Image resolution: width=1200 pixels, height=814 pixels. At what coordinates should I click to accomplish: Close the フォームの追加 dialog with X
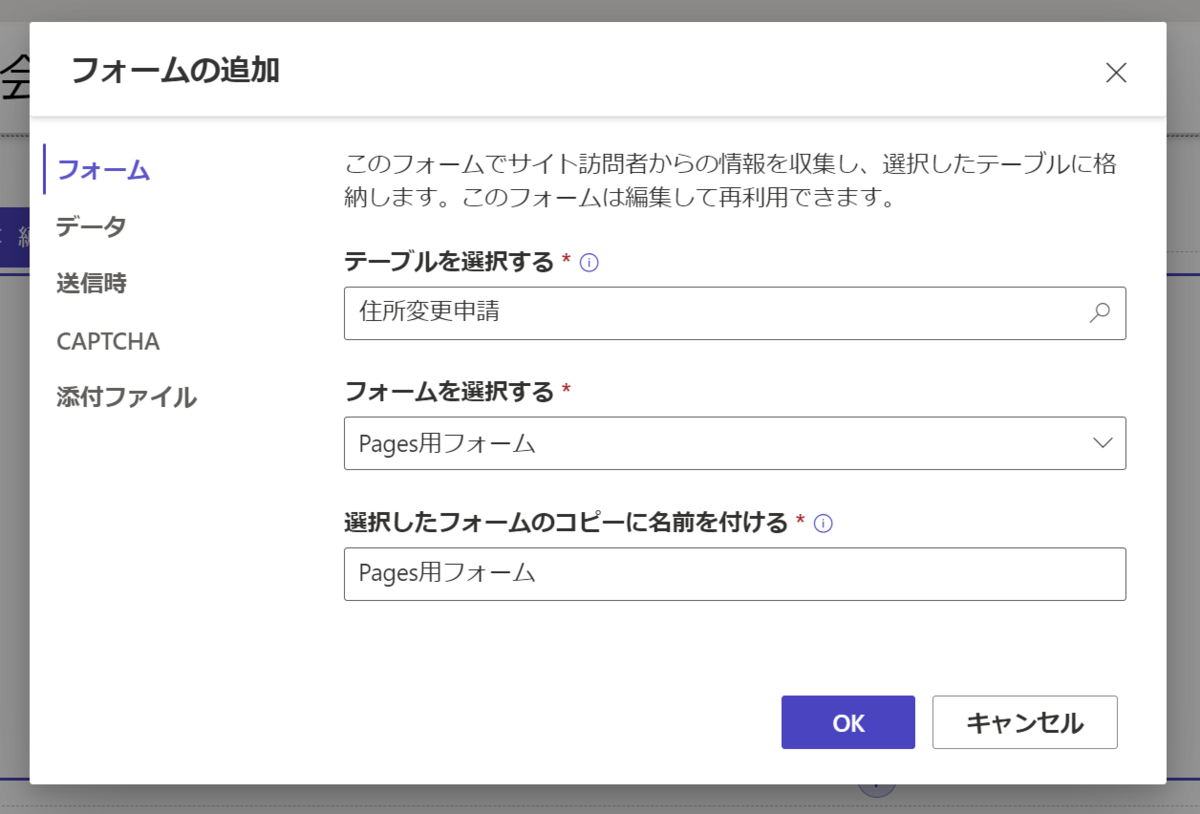point(1115,72)
